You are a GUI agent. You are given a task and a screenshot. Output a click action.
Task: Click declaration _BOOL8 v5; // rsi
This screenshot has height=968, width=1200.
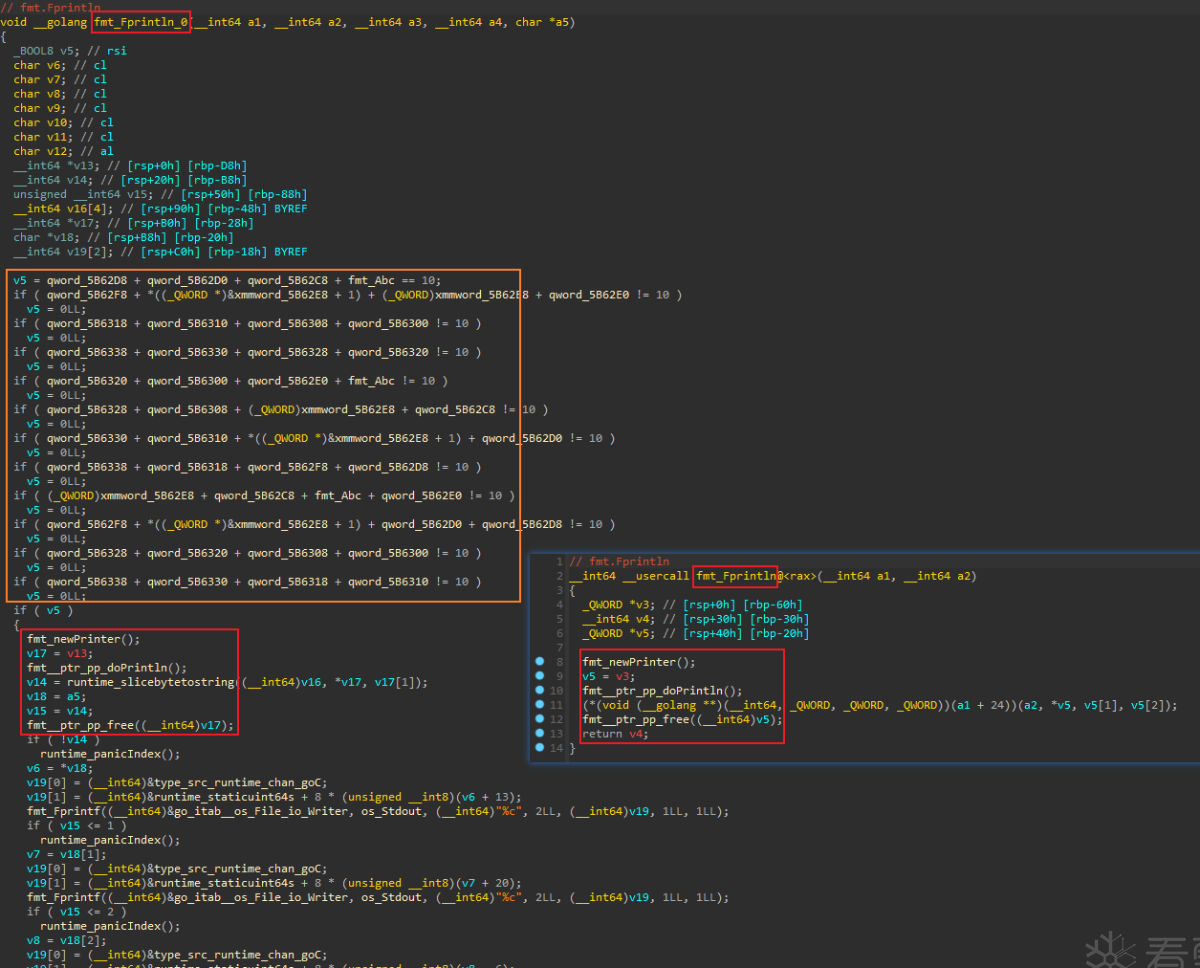(x=70, y=51)
